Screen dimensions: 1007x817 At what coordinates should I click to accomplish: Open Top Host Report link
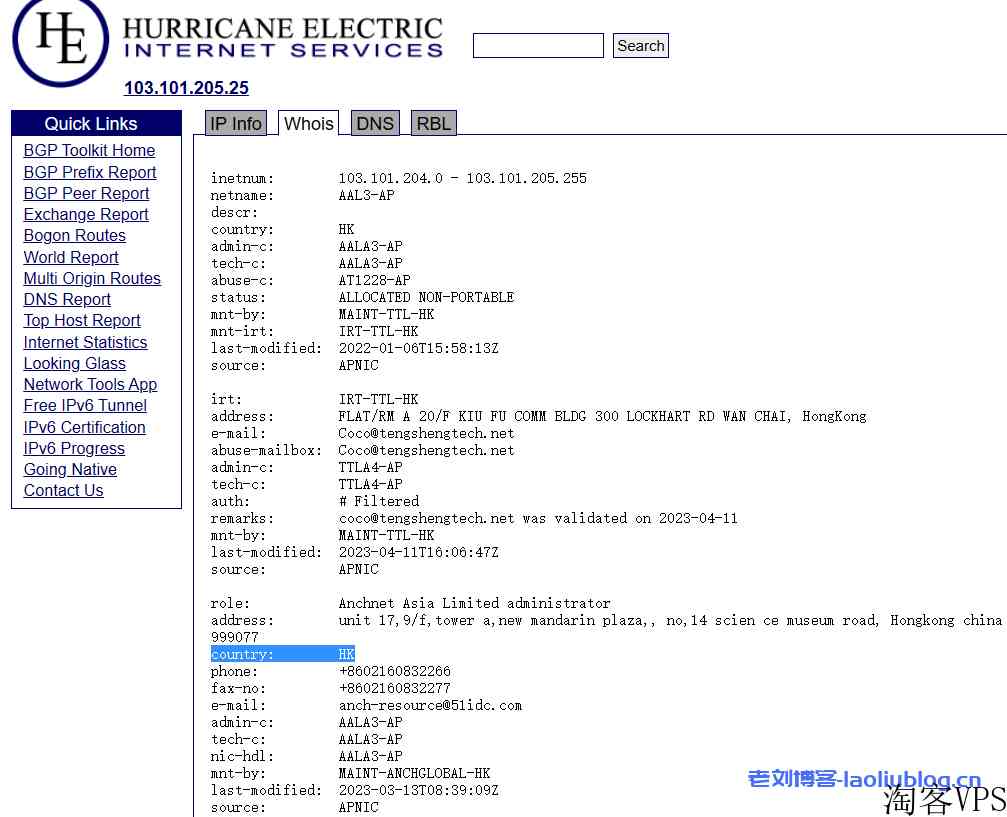(x=82, y=321)
